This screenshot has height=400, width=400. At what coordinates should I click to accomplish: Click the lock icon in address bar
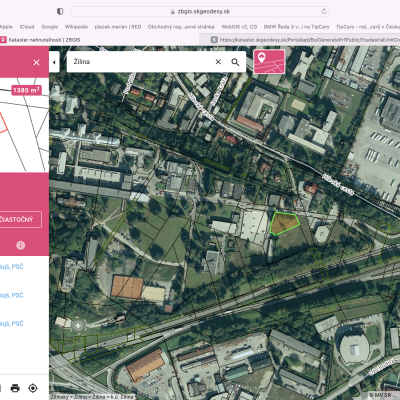173,12
